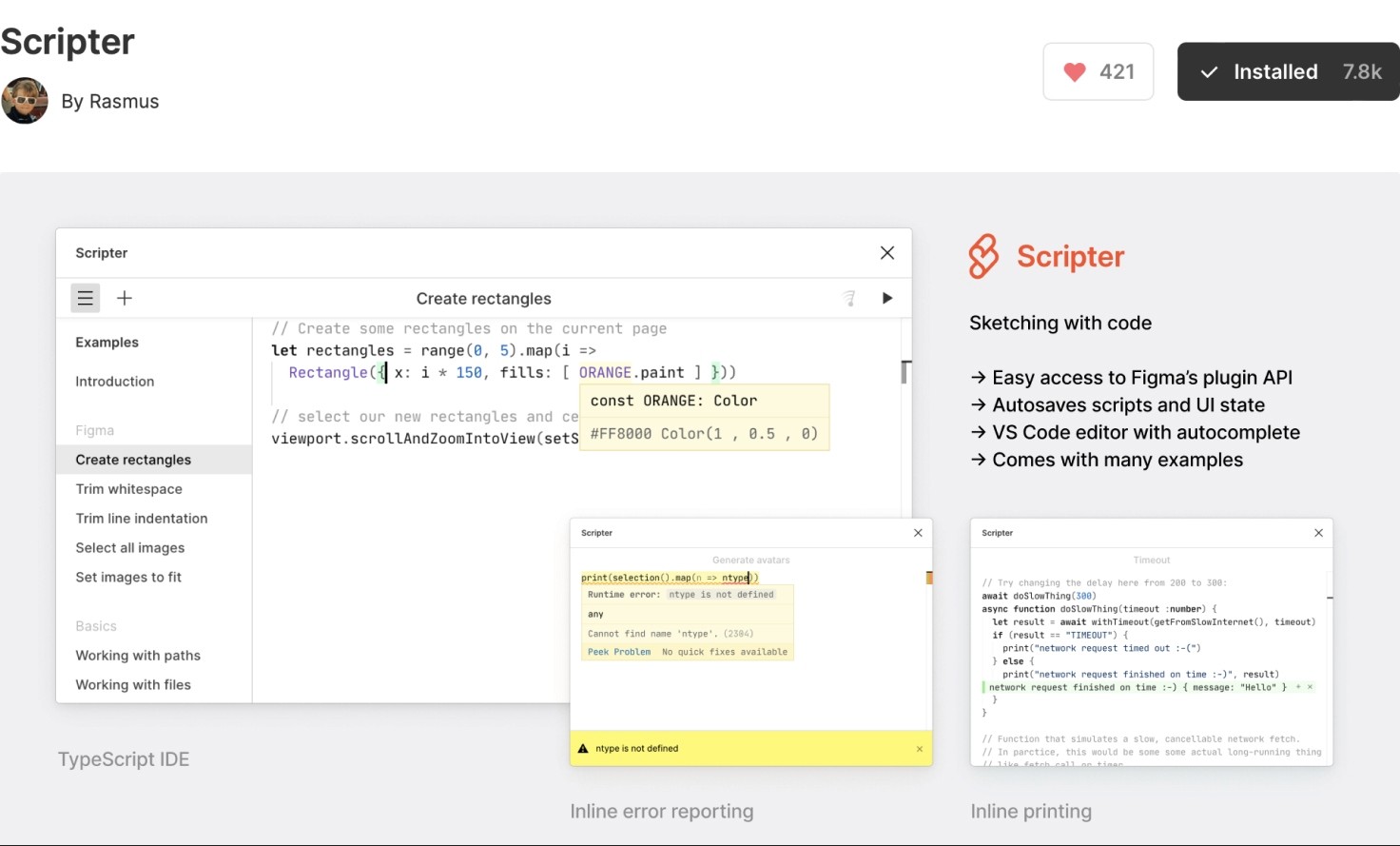This screenshot has width=1400, height=846.
Task: Click the TypeScript IDE caption
Action: [x=124, y=759]
